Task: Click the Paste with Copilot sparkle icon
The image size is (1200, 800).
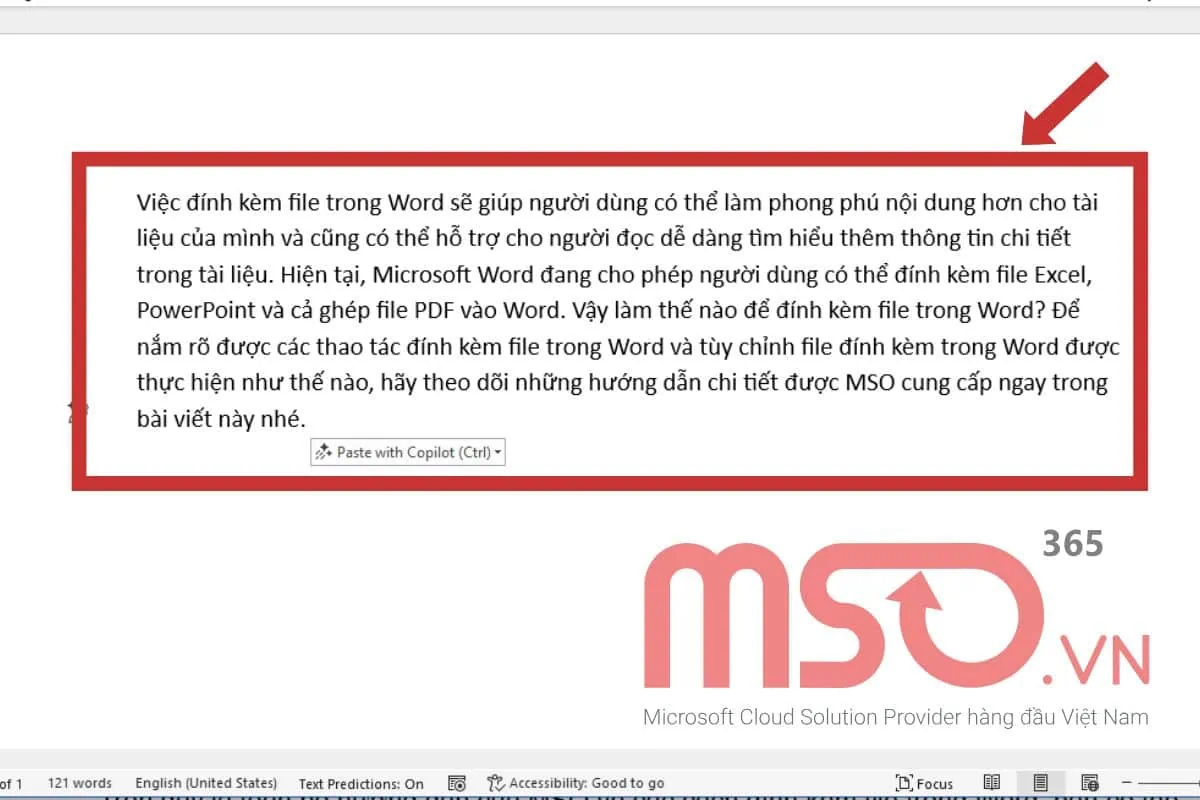Action: coord(324,452)
